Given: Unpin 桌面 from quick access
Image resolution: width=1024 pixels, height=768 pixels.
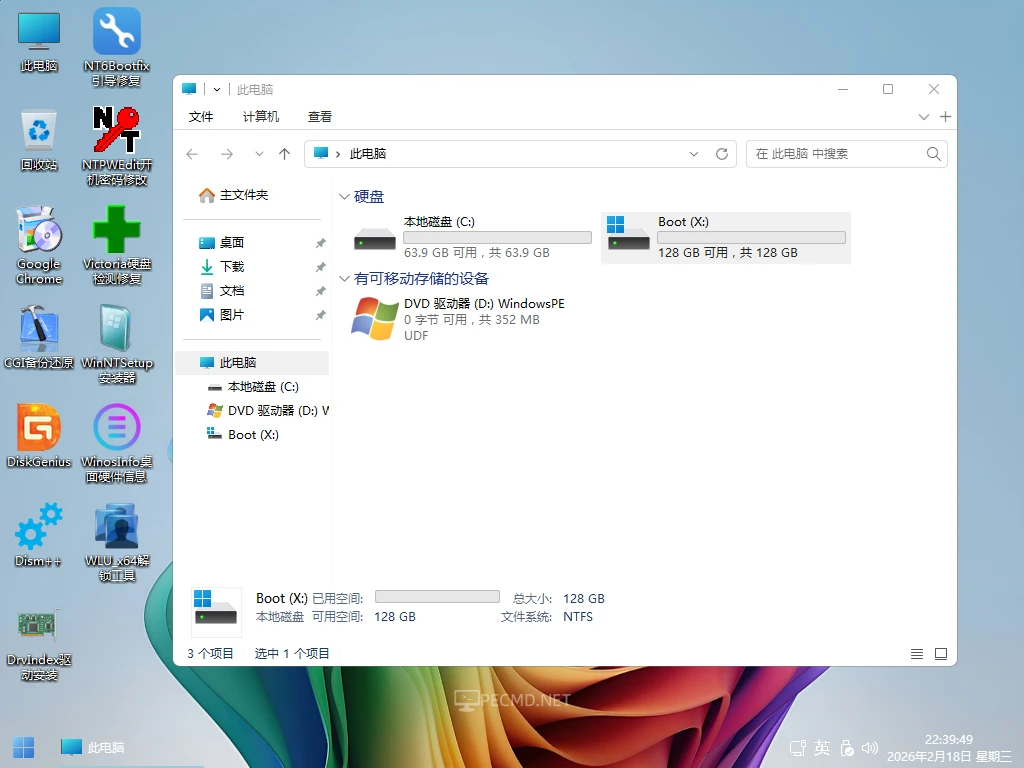Looking at the screenshot, I should point(320,242).
